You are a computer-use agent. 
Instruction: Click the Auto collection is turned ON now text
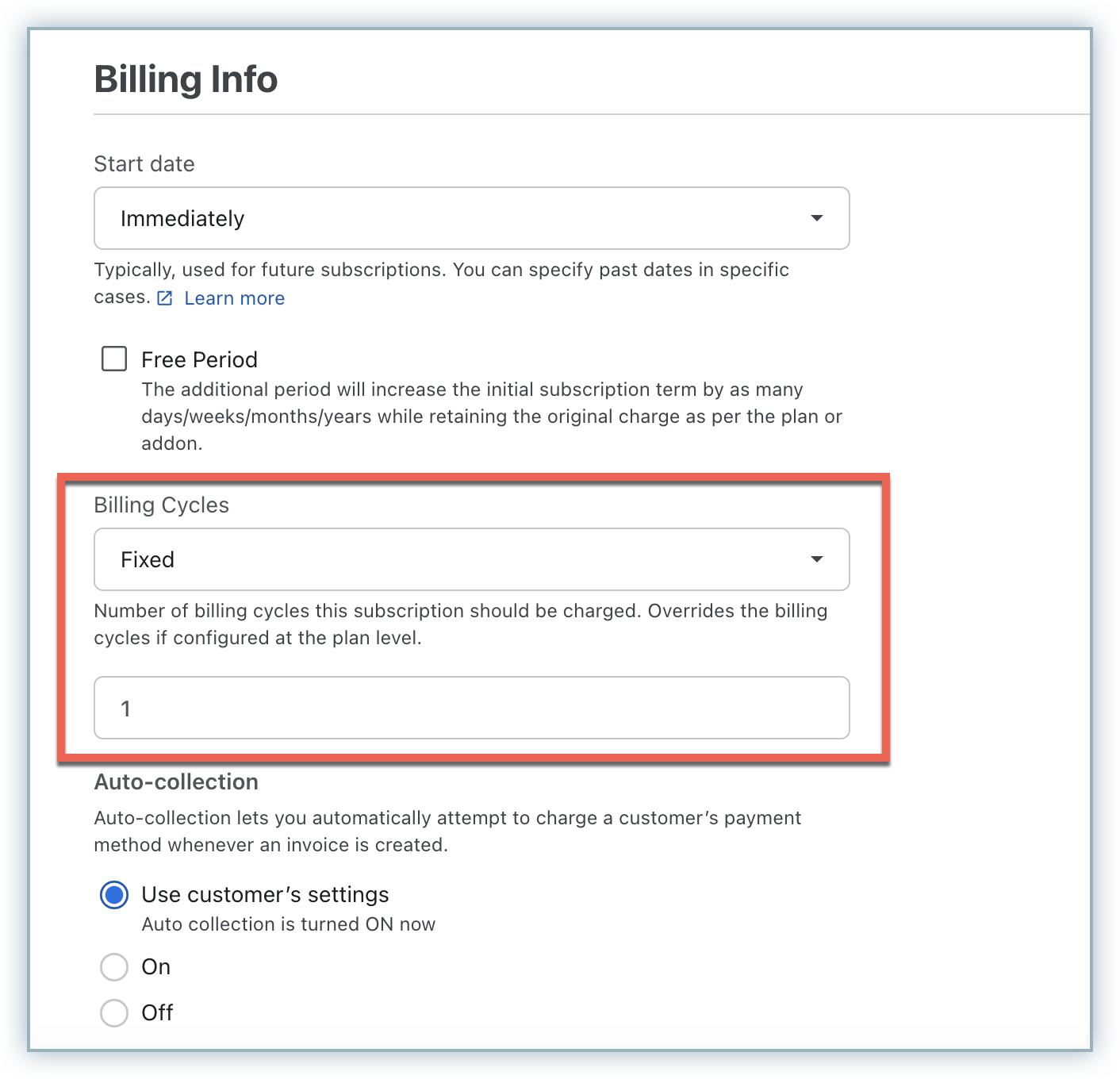288,924
